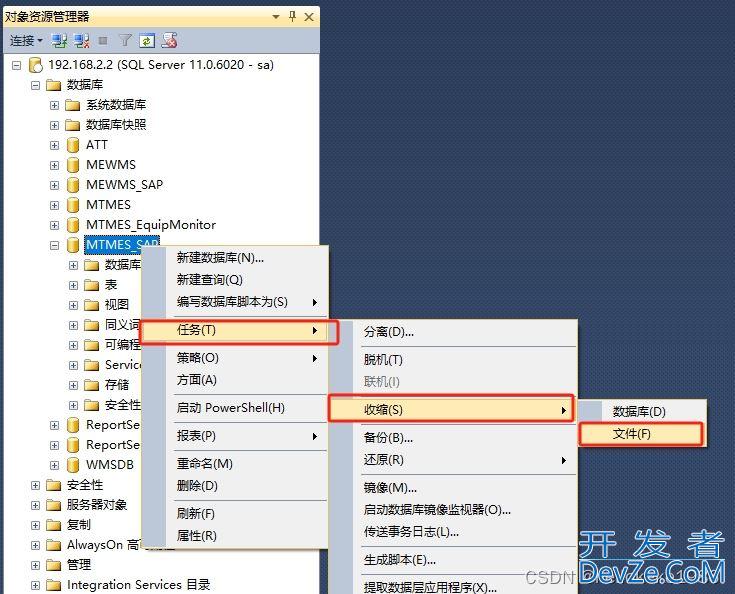Click the MEWMS_SAP database cylinder icon

(x=73, y=185)
